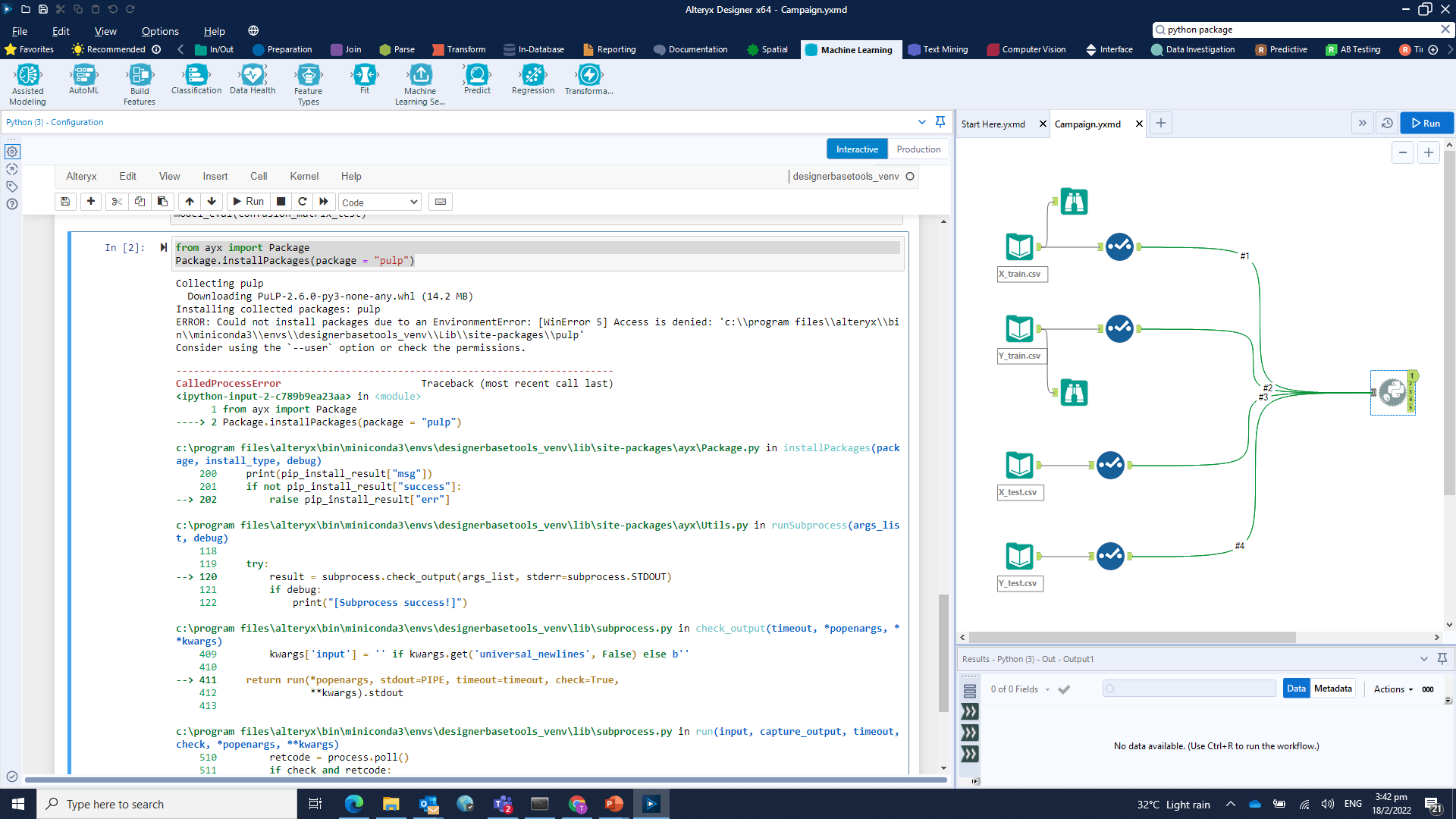Open the Code cell type dropdown

(380, 202)
